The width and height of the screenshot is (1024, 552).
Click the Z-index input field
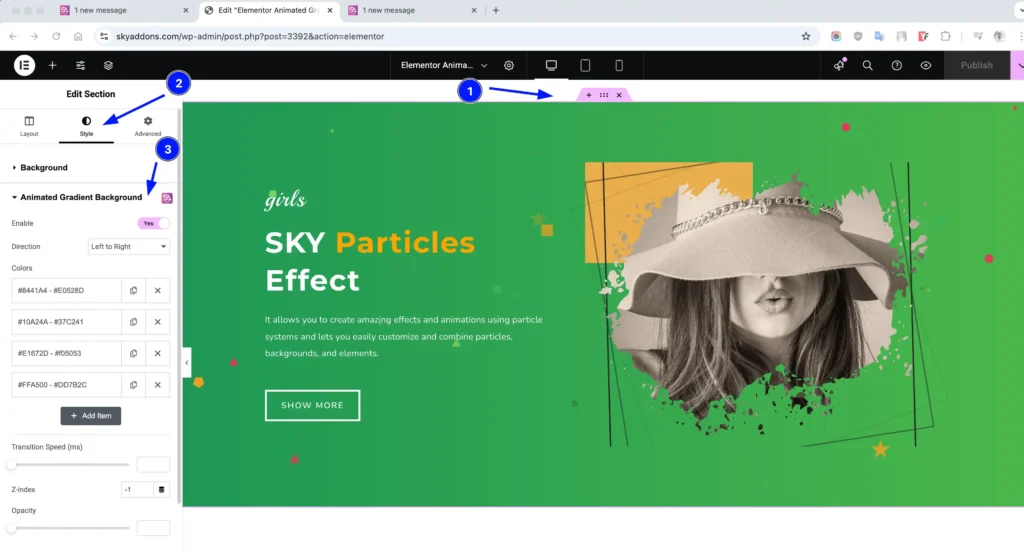137,489
